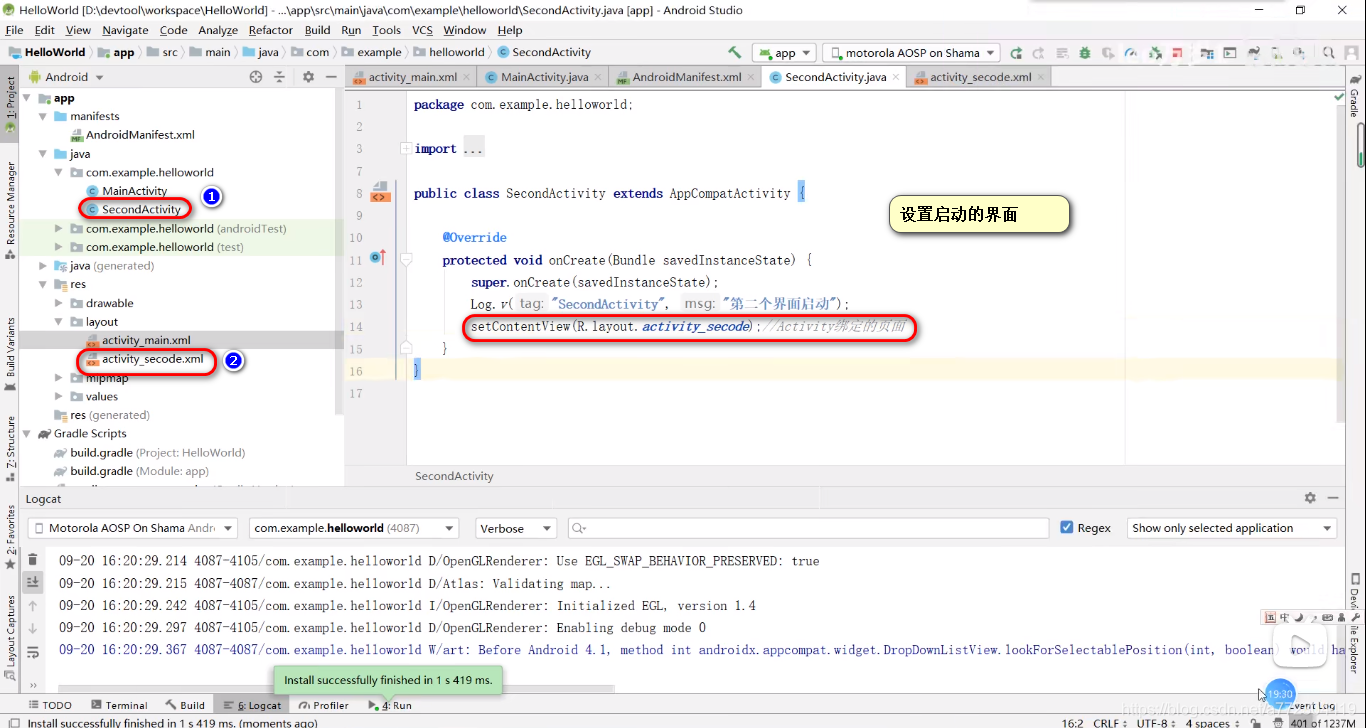
Task: Select MainActivity in project tree
Action: tap(134, 191)
